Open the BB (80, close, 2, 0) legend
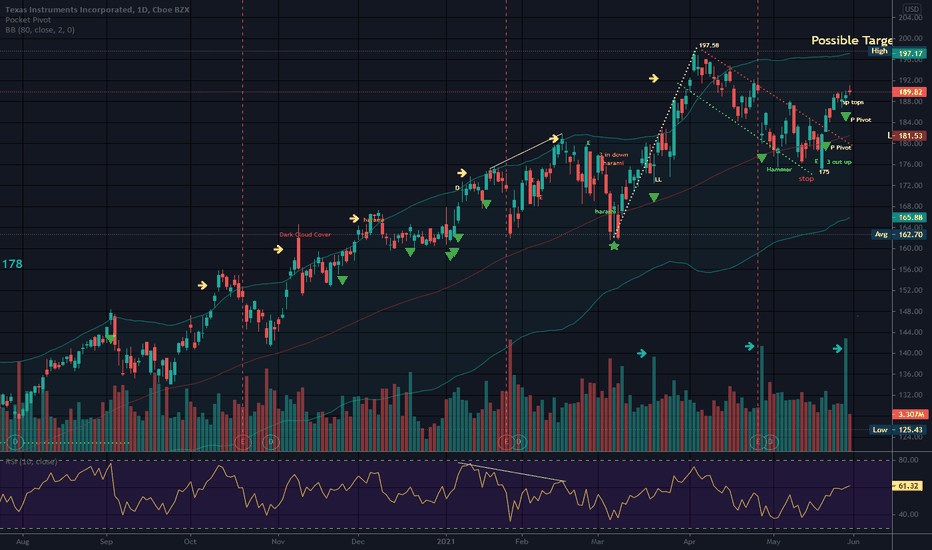 point(40,30)
